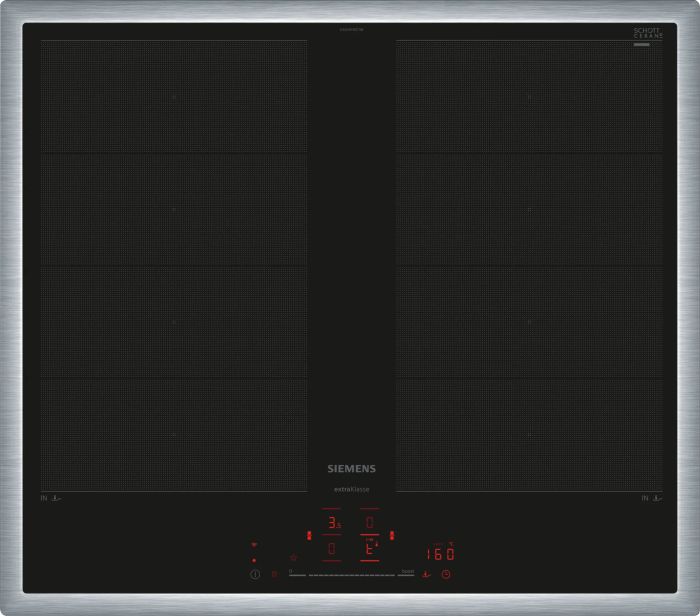Tap the red dot below Wi-Fi

(254, 560)
